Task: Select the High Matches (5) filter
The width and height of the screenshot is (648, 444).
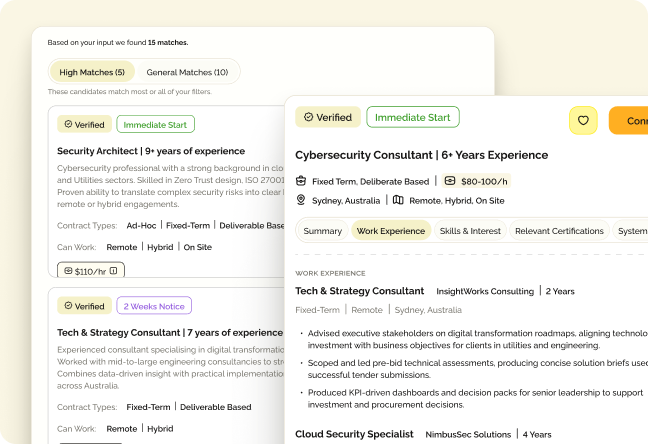Action: coord(92,72)
